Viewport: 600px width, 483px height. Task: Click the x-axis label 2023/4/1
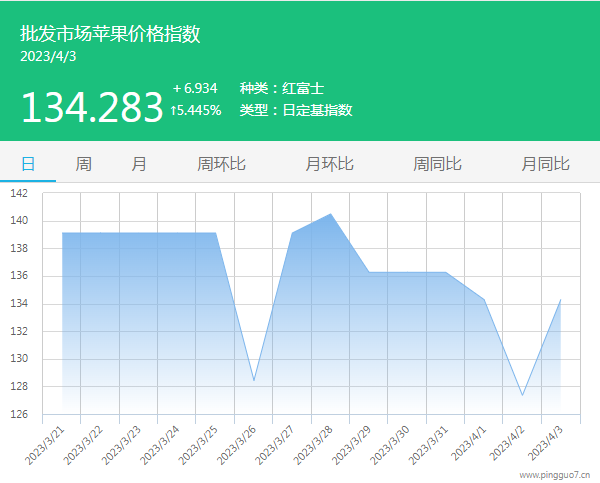469,443
